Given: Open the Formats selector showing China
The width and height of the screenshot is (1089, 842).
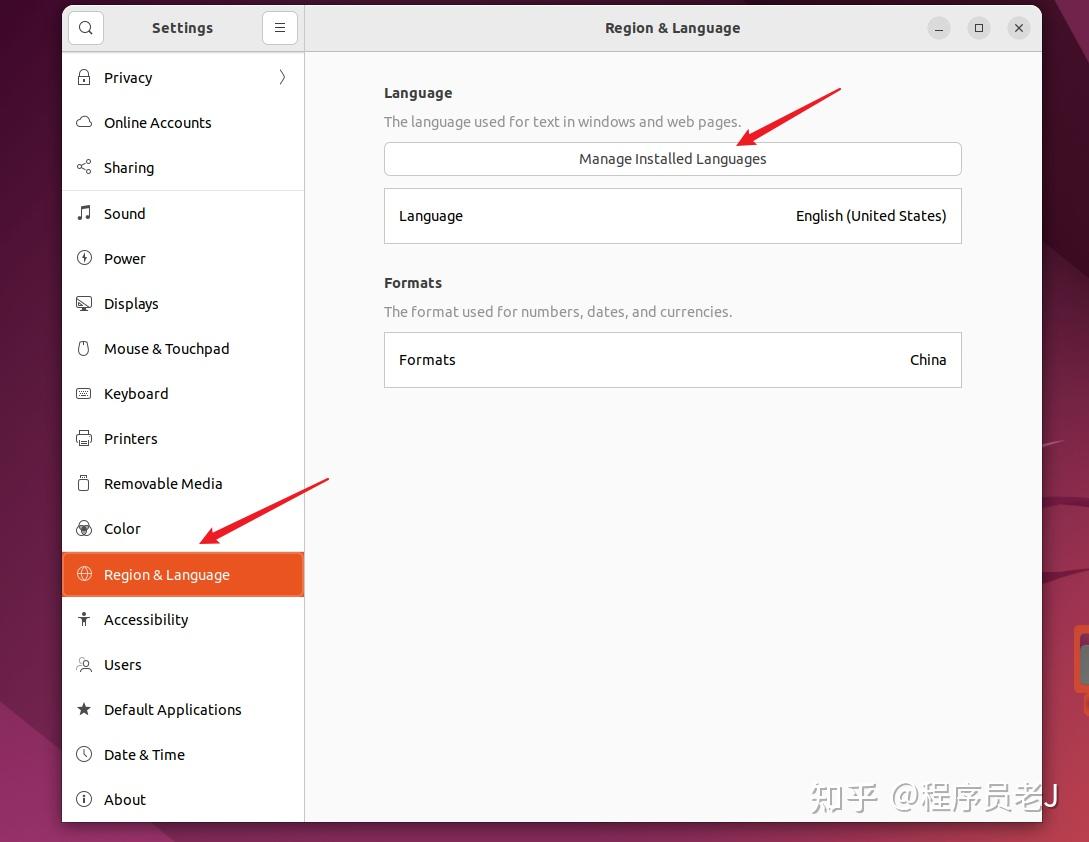Looking at the screenshot, I should [672, 360].
